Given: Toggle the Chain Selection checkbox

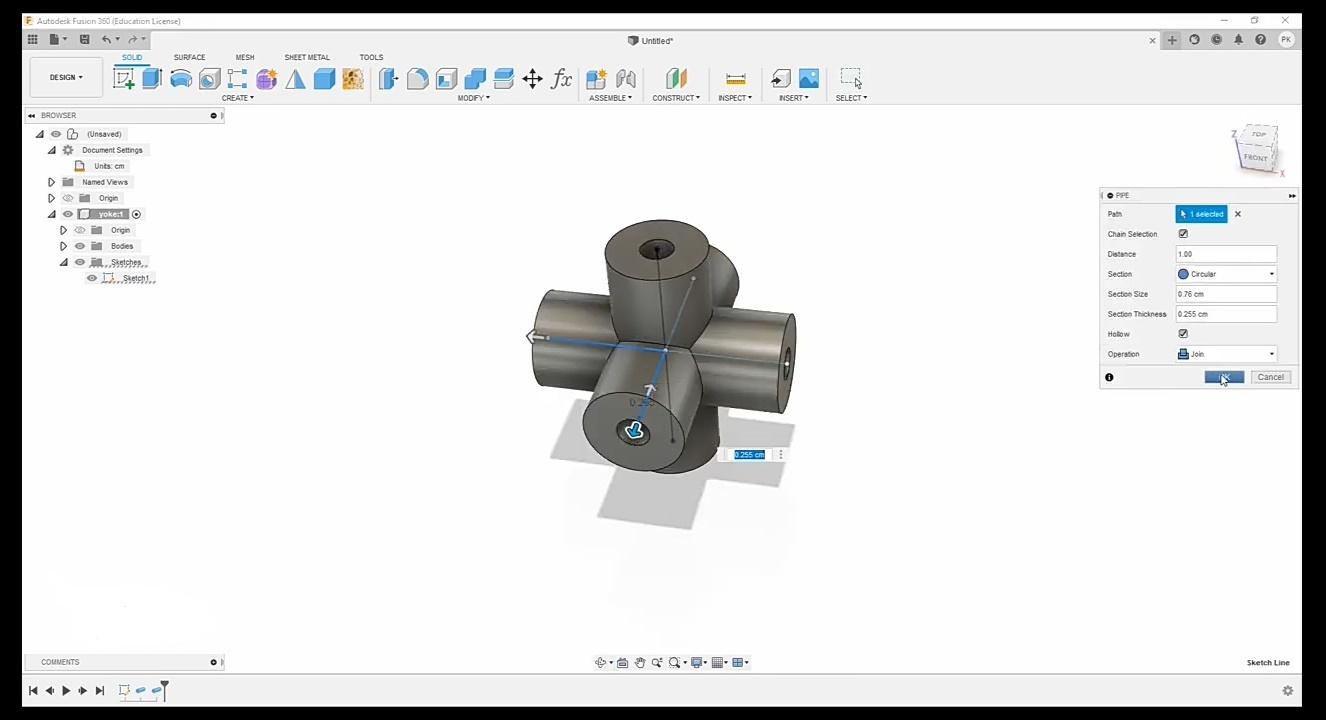Looking at the screenshot, I should coord(1183,234).
